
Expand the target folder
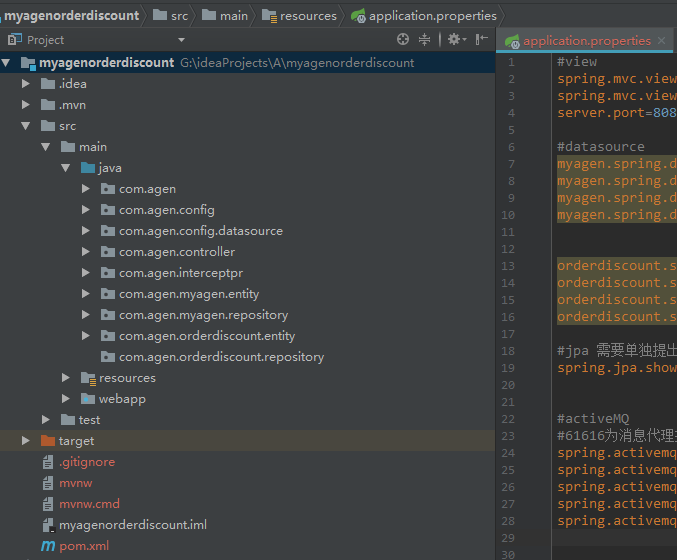tap(26, 441)
